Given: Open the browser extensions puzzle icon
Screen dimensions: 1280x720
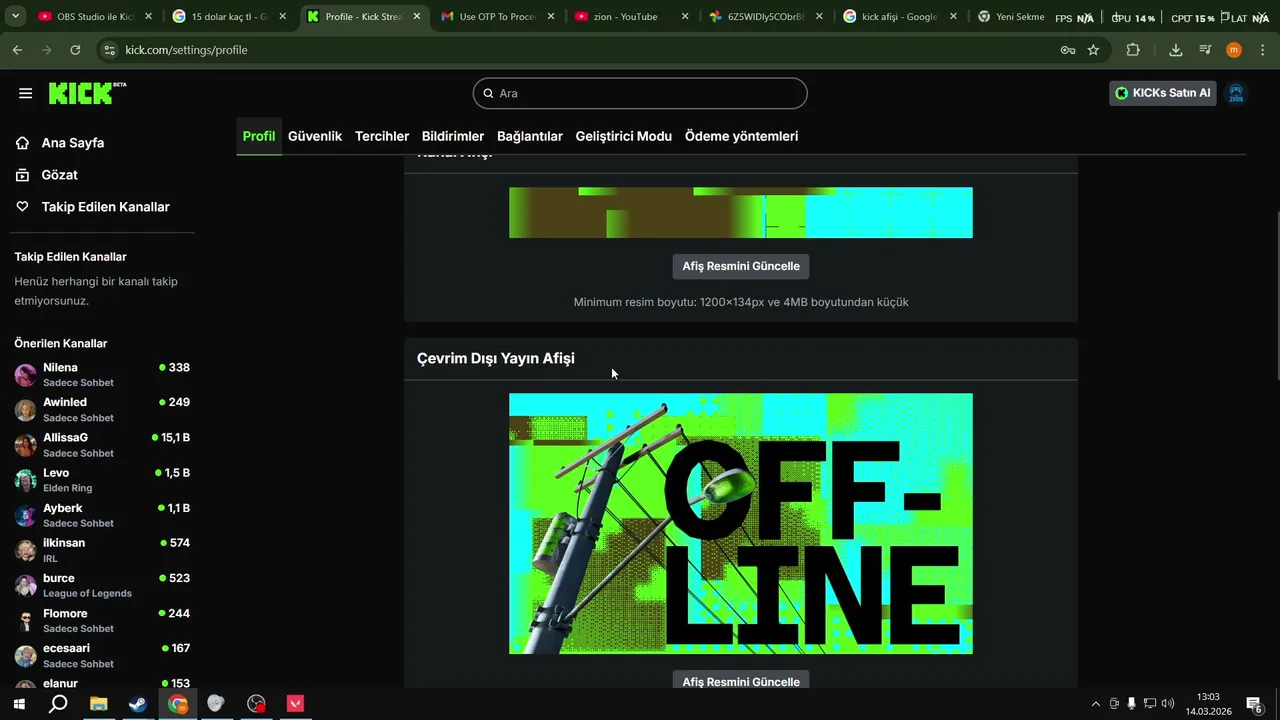Looking at the screenshot, I should coord(1133,50).
